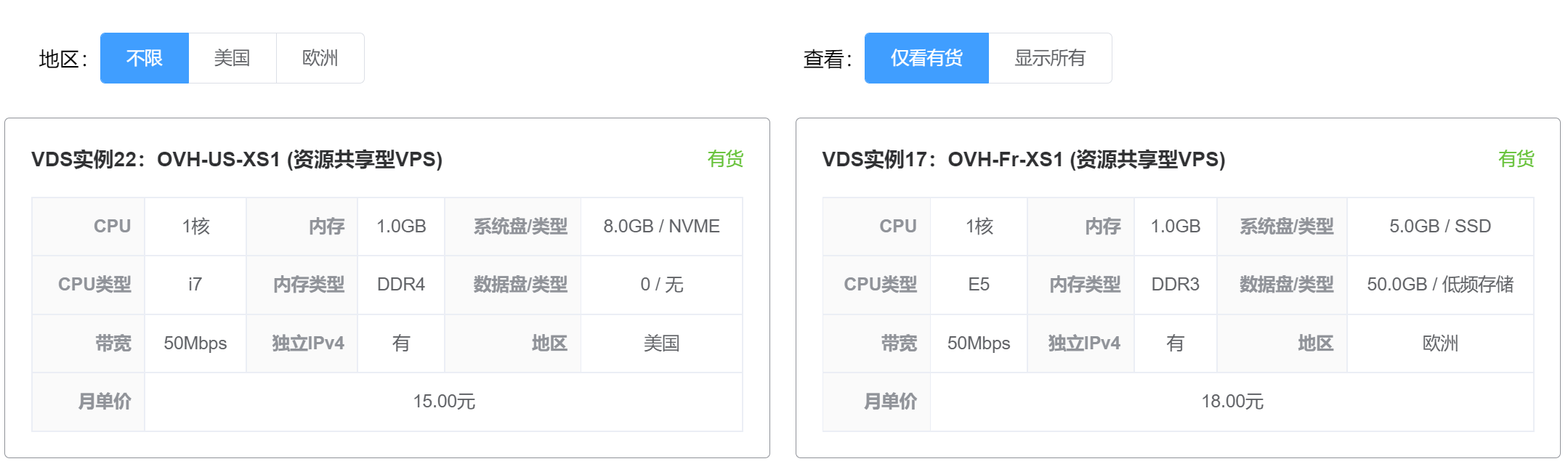Click the 5.0GB / SSD system disk cell
The width and height of the screenshot is (1568, 472).
[x=1440, y=227]
